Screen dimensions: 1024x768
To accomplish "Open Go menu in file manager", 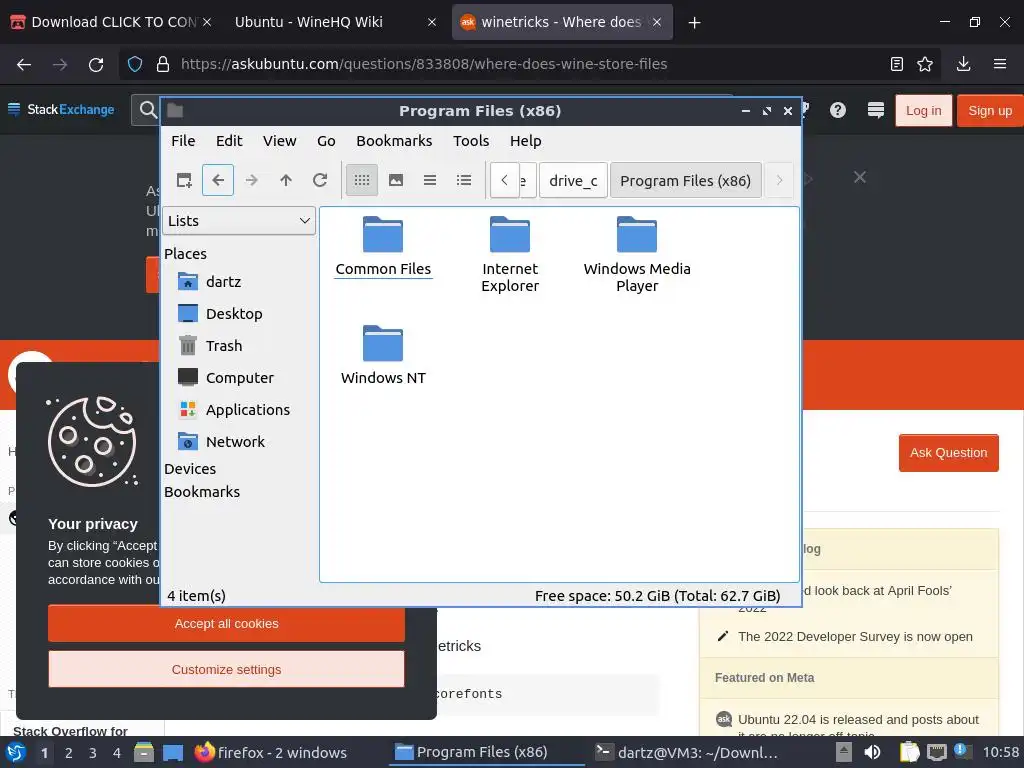I will click(326, 141).
